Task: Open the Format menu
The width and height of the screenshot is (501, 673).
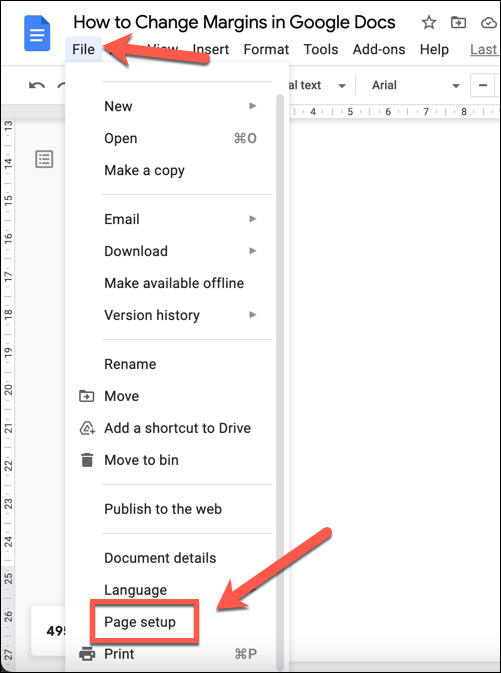Action: 266,50
